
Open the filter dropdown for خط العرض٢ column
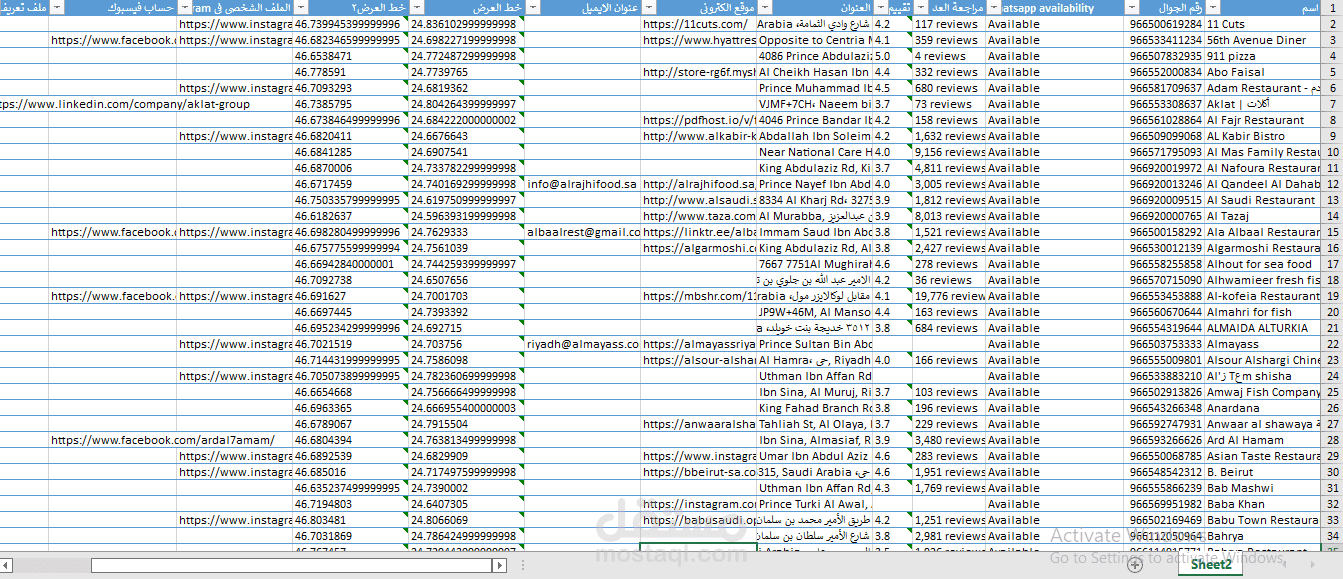tap(301, 7)
